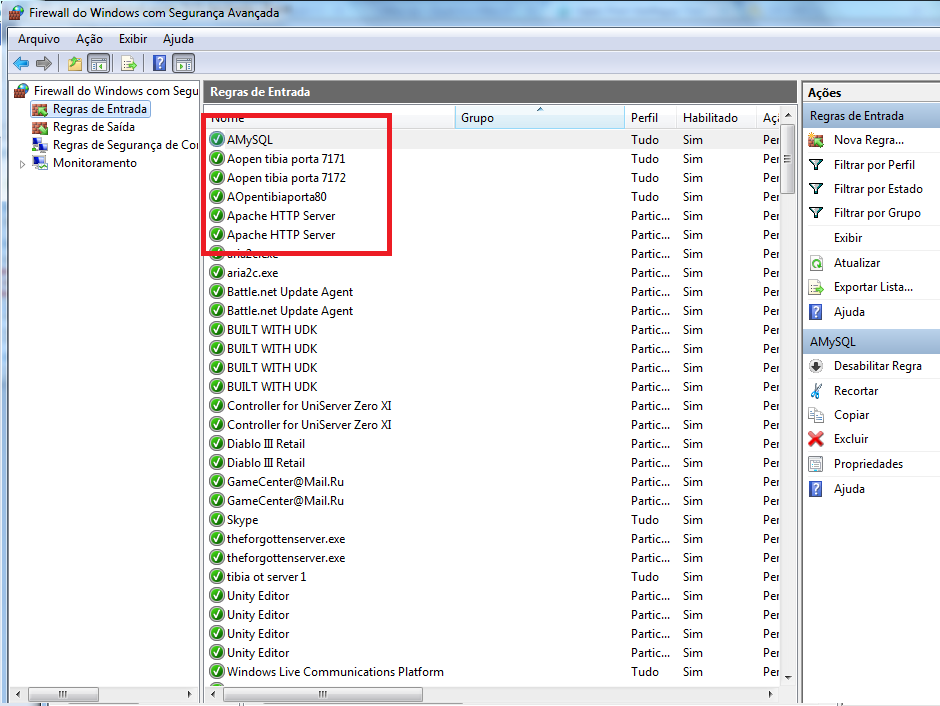940x706 pixels.
Task: Click the tree pane's scroll-right arrow
Action: tap(189, 694)
